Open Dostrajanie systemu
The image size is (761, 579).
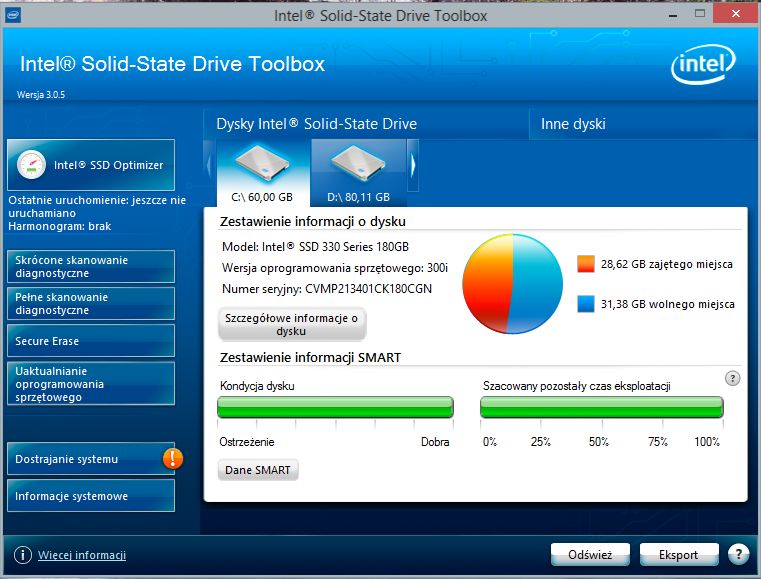[91, 459]
